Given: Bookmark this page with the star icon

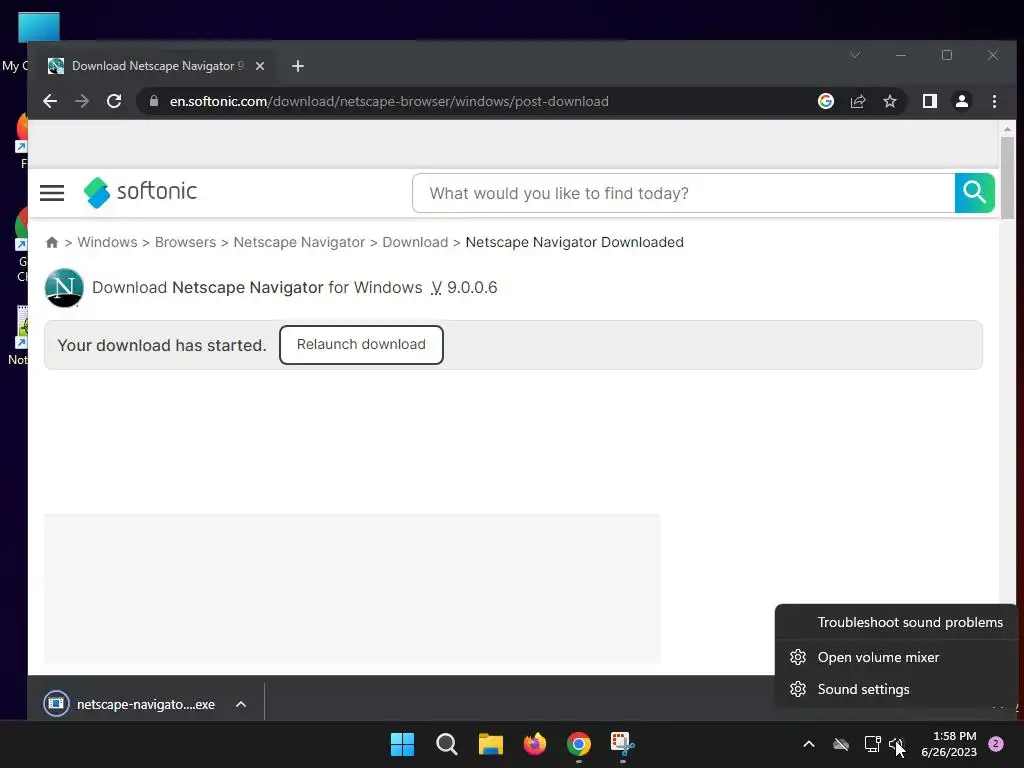Looking at the screenshot, I should coord(889,101).
